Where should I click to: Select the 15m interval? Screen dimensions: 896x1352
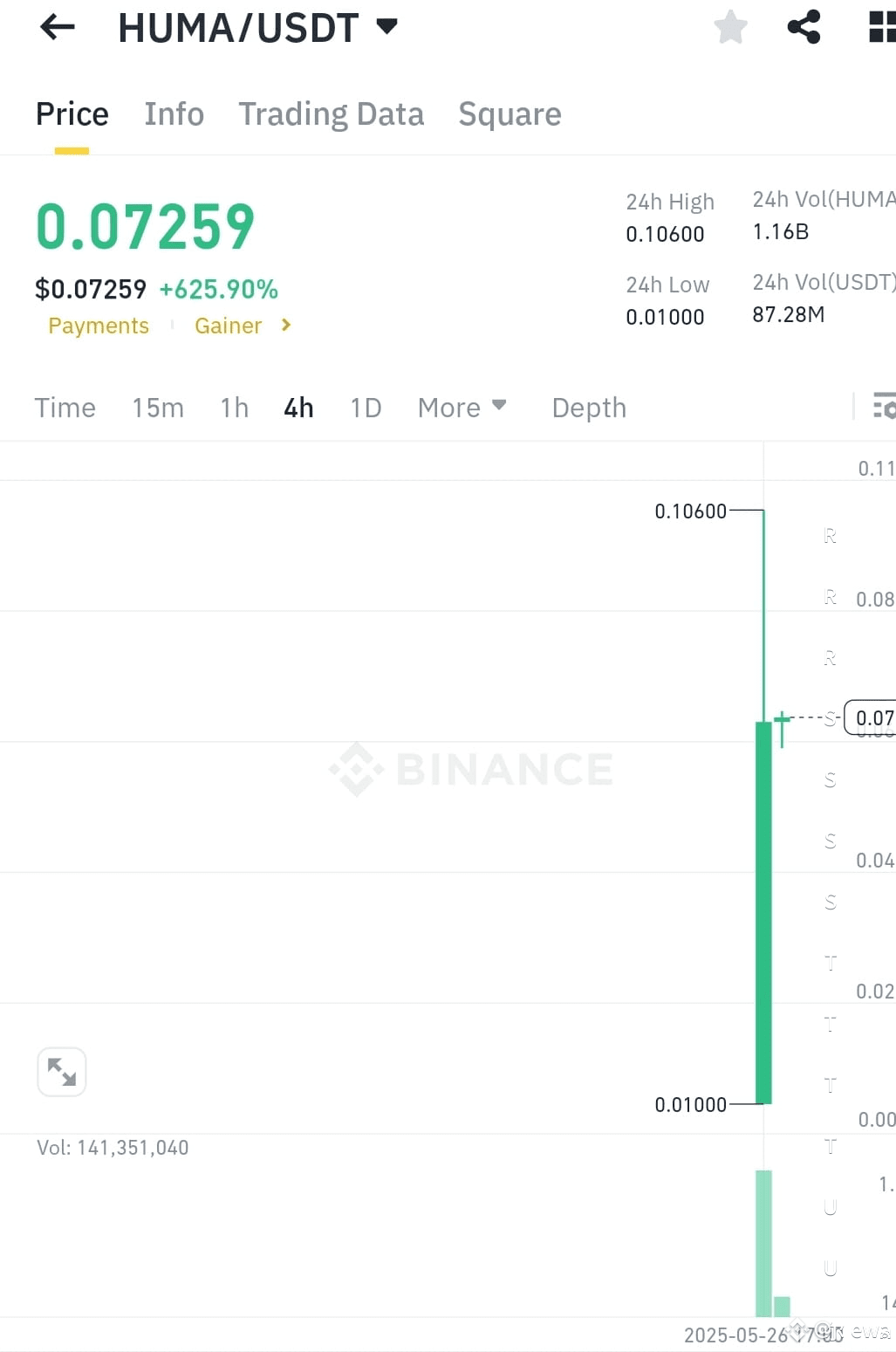point(158,408)
